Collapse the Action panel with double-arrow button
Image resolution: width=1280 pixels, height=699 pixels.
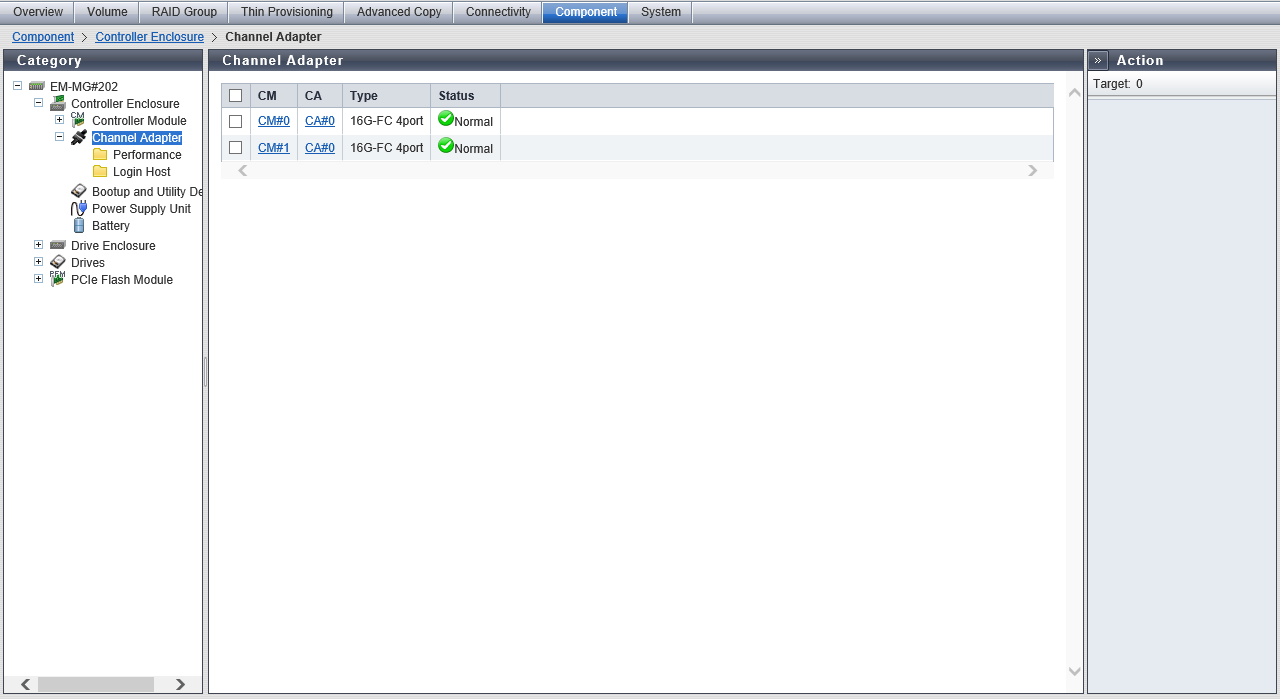tap(1098, 60)
